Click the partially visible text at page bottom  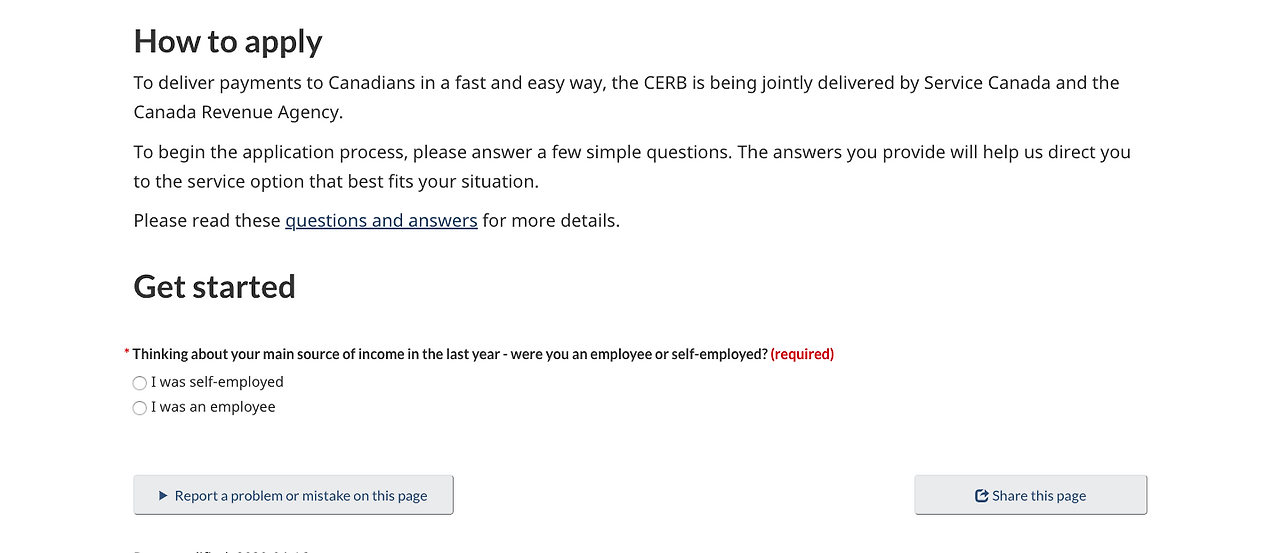point(222,549)
